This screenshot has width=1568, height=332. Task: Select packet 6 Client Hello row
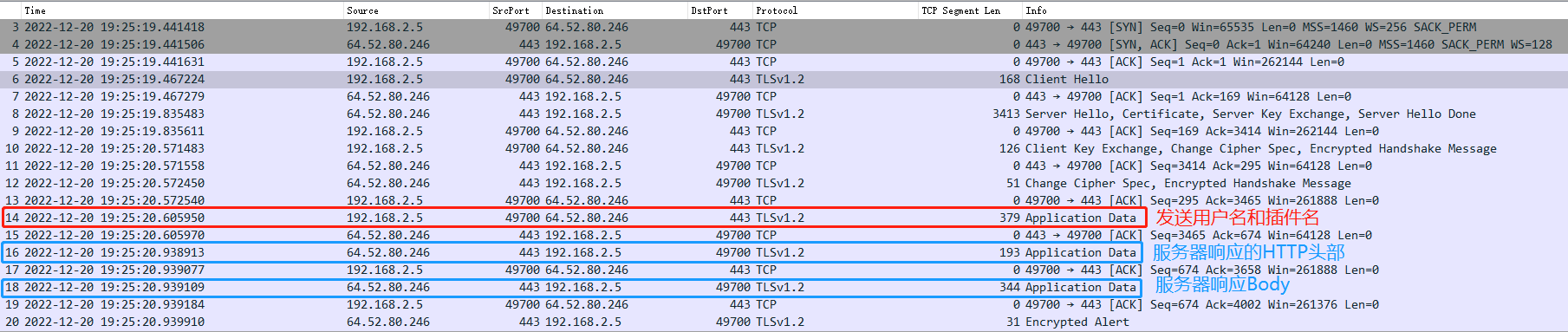pyautogui.click(x=784, y=79)
